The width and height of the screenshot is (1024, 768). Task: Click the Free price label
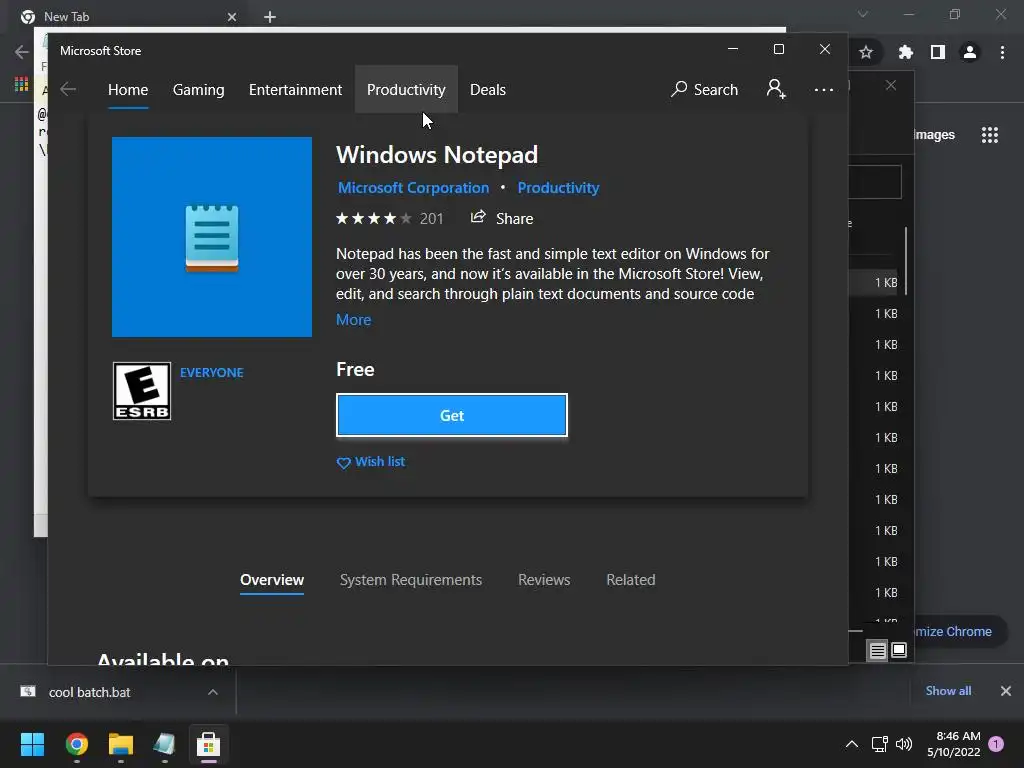pyautogui.click(x=355, y=370)
